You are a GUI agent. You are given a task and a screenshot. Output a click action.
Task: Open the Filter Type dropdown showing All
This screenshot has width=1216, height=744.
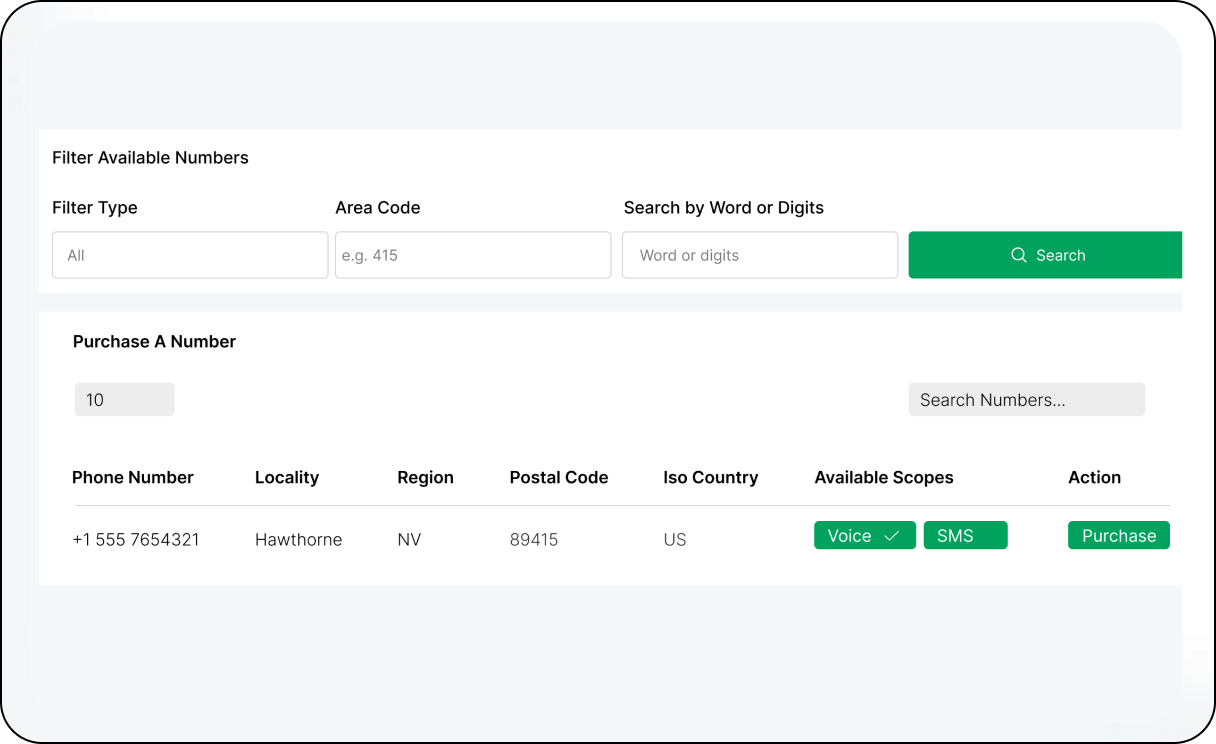coord(190,255)
